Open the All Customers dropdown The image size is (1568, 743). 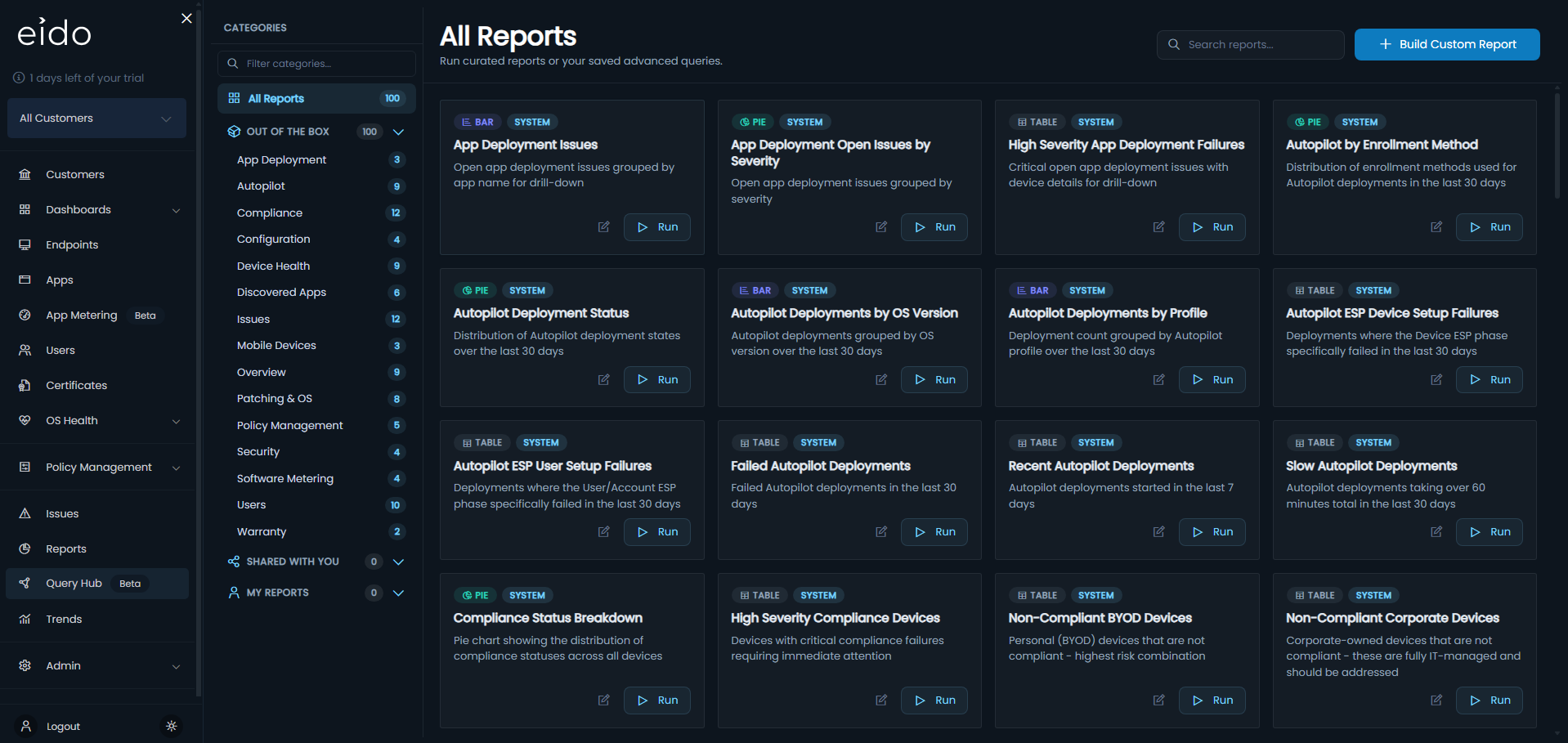[96, 119]
